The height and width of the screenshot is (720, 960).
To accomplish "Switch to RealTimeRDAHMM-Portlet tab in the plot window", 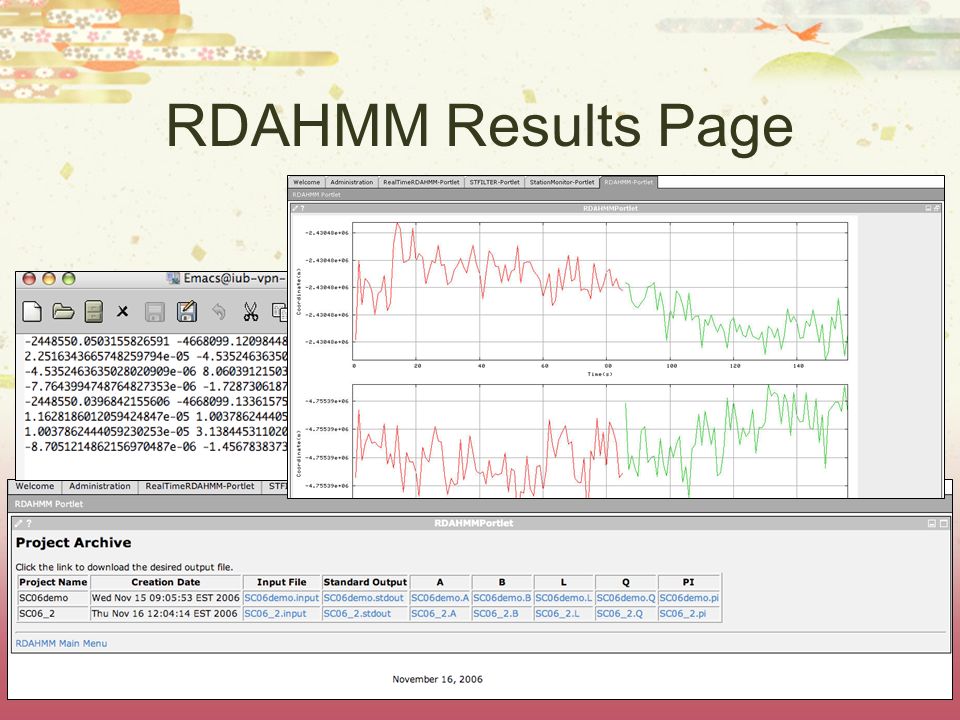I will 421,182.
